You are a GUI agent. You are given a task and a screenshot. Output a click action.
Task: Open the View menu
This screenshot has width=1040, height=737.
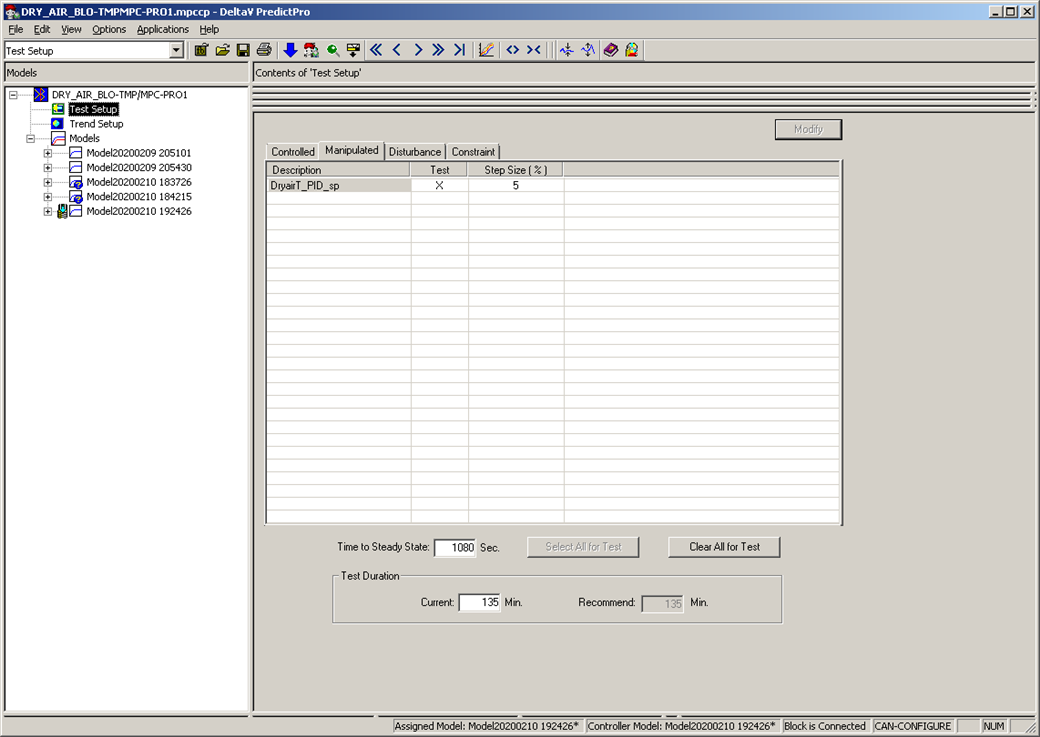coord(71,29)
